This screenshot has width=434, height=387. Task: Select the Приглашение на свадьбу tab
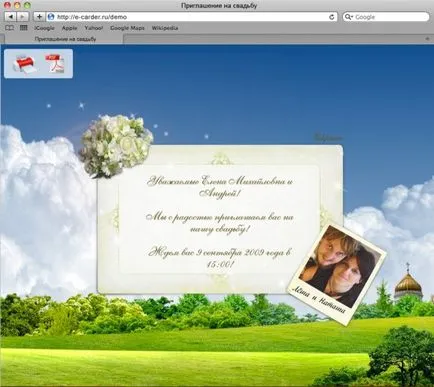click(65, 39)
